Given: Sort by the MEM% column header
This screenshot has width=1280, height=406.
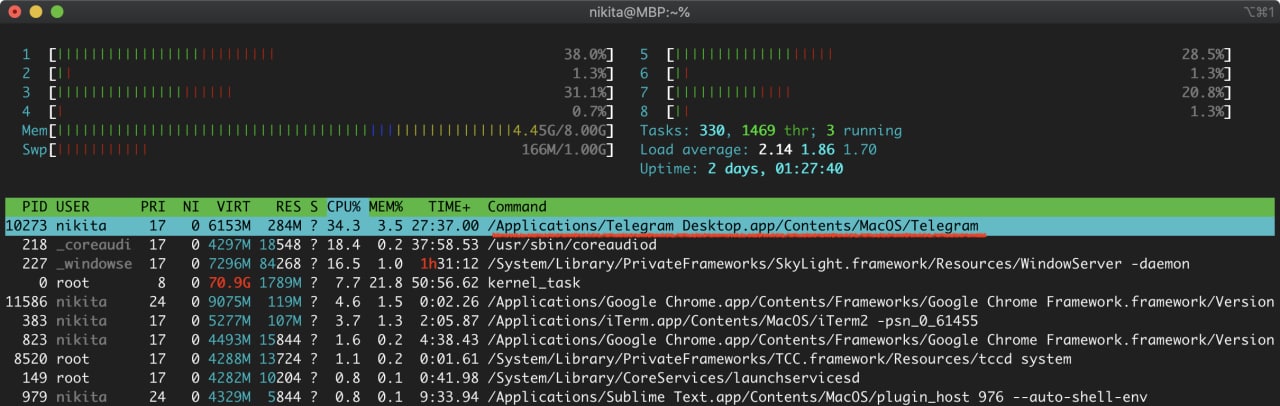Looking at the screenshot, I should pos(386,207).
